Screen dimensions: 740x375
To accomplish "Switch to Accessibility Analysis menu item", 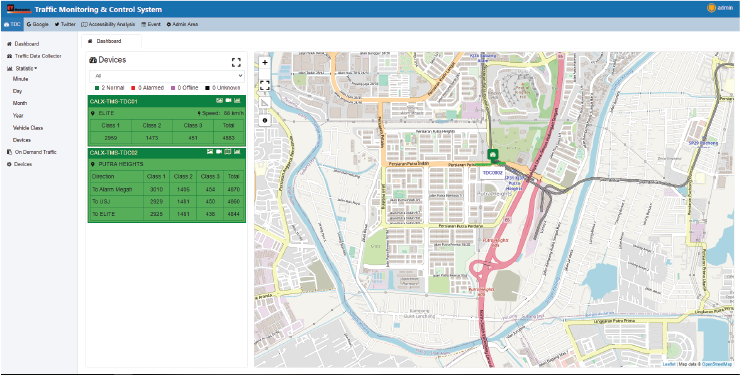I will pyautogui.click(x=108, y=24).
